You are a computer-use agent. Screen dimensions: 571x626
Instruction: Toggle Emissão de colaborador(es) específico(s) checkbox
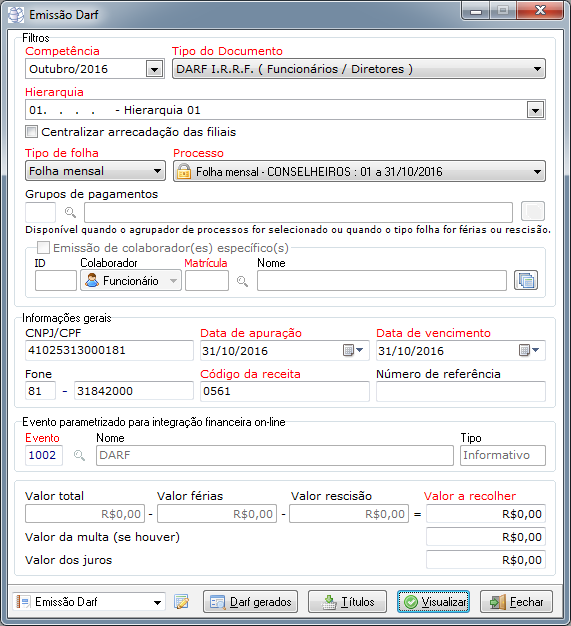click(43, 248)
